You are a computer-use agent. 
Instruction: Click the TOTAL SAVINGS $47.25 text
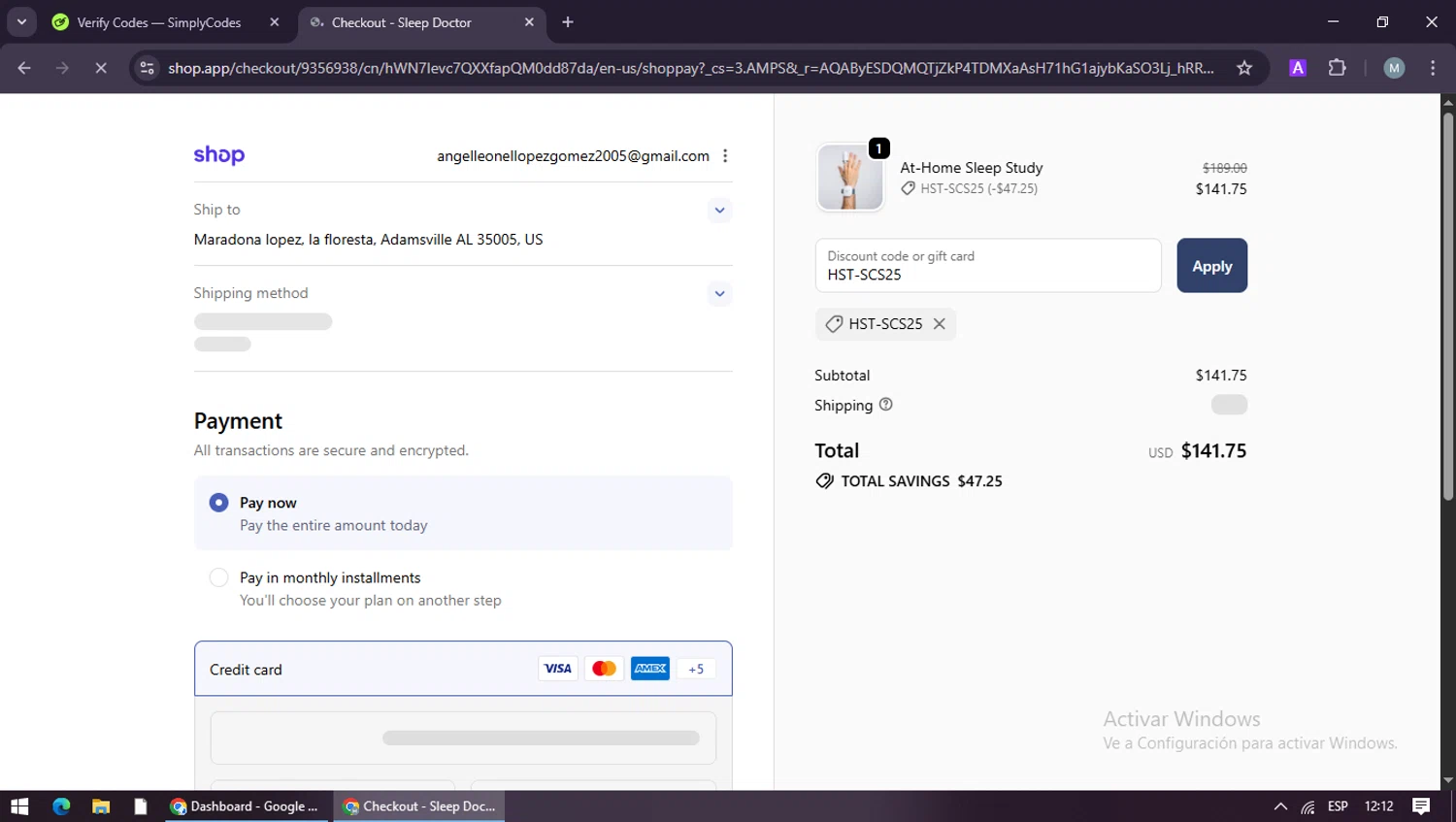921,481
